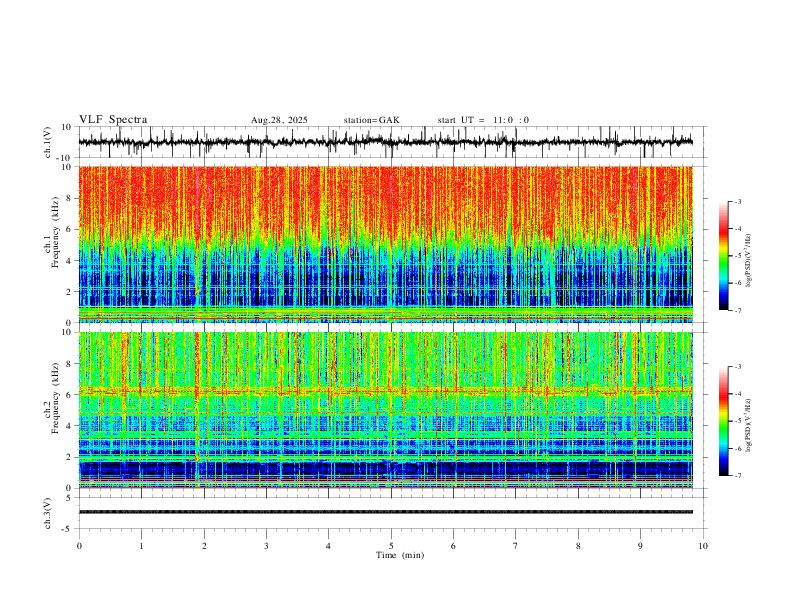The width and height of the screenshot is (792, 612).
Task: Click the "-5" label on ch.1 color scale
Action: coord(737,256)
